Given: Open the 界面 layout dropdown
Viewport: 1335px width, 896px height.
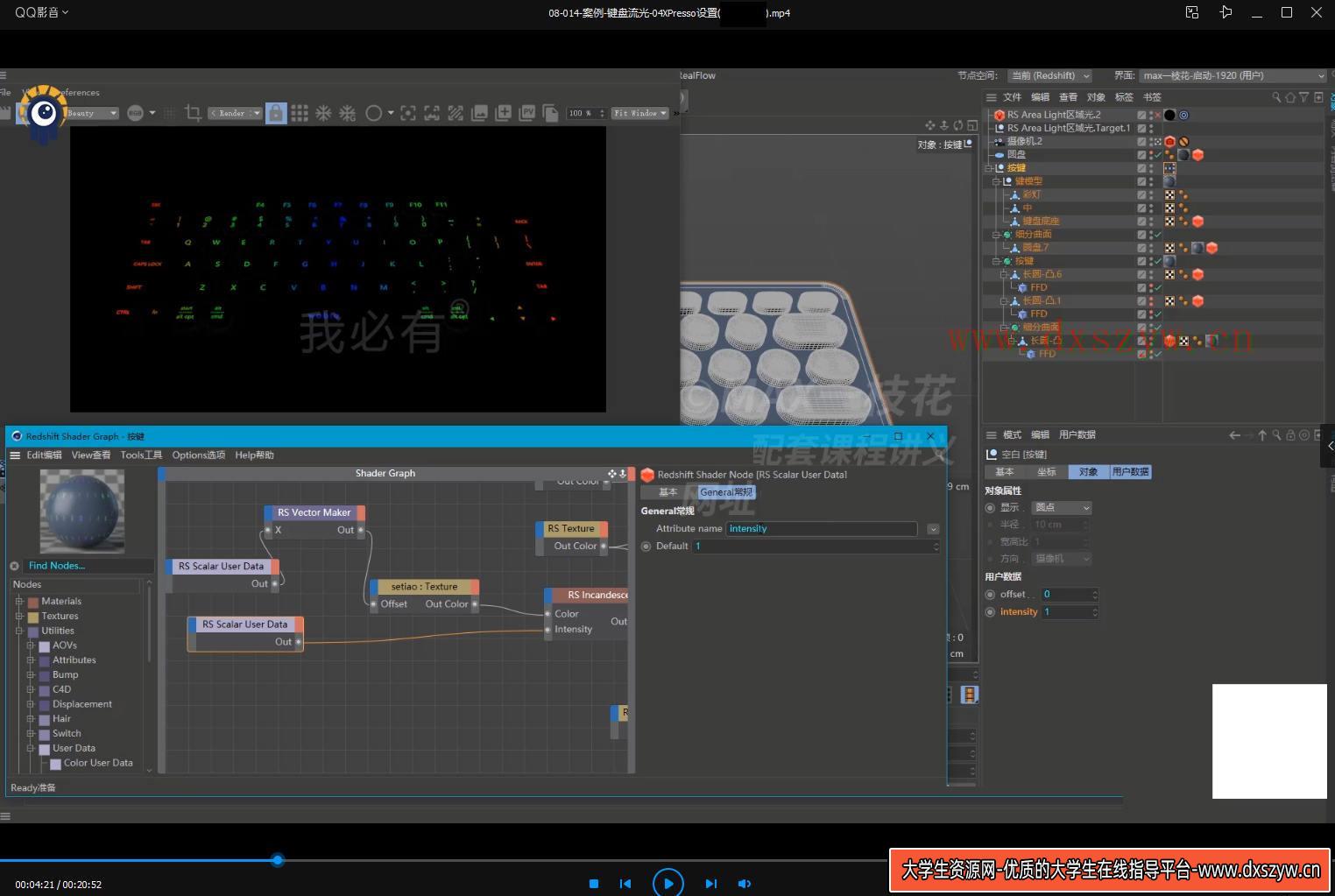Looking at the screenshot, I should tap(1233, 76).
